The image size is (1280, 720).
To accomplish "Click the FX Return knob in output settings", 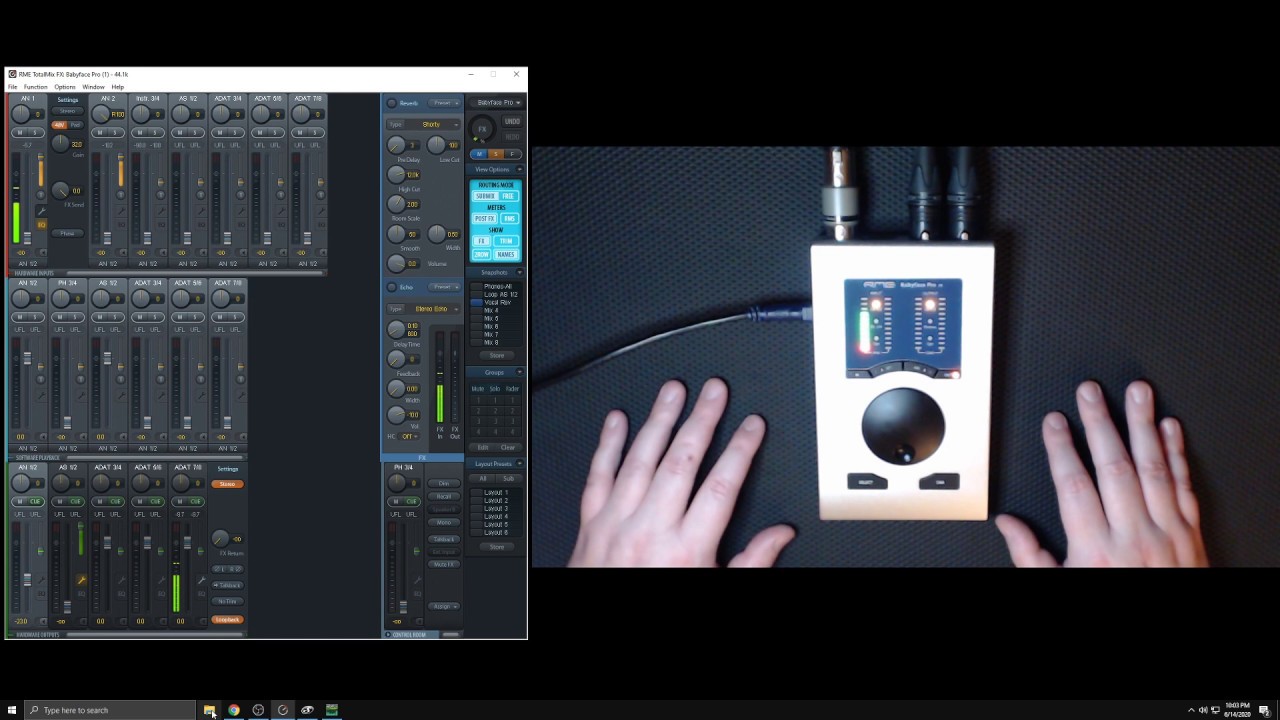I will (x=221, y=539).
